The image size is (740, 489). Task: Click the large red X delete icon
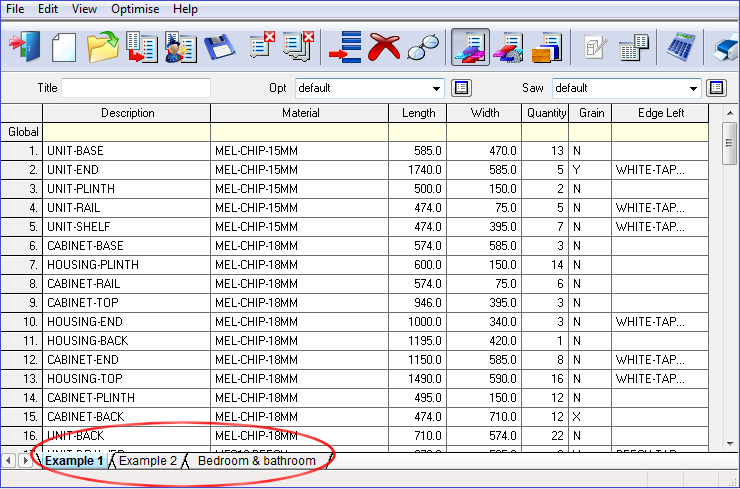pyautogui.click(x=384, y=47)
